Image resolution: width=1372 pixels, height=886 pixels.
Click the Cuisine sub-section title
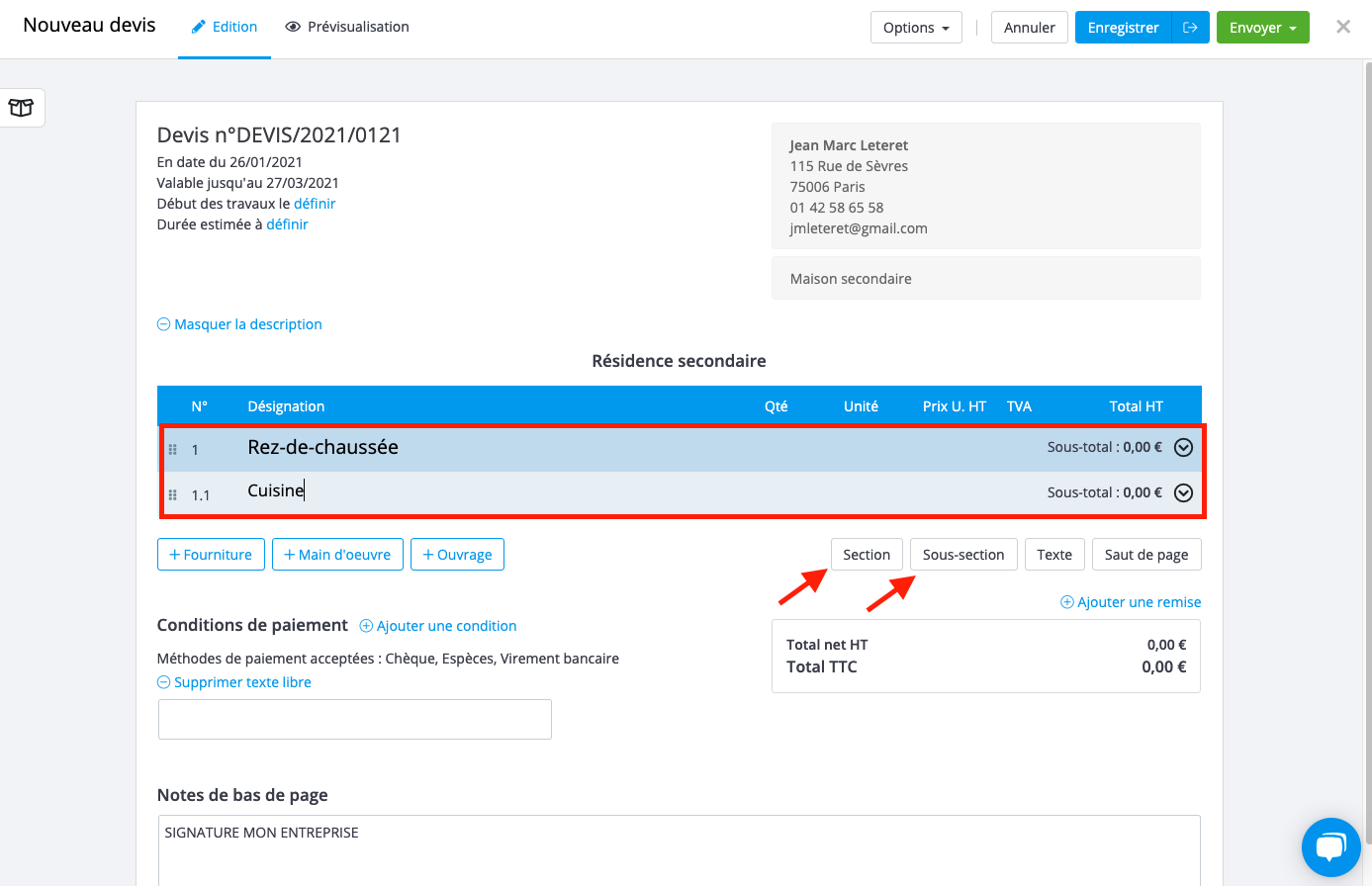276,490
